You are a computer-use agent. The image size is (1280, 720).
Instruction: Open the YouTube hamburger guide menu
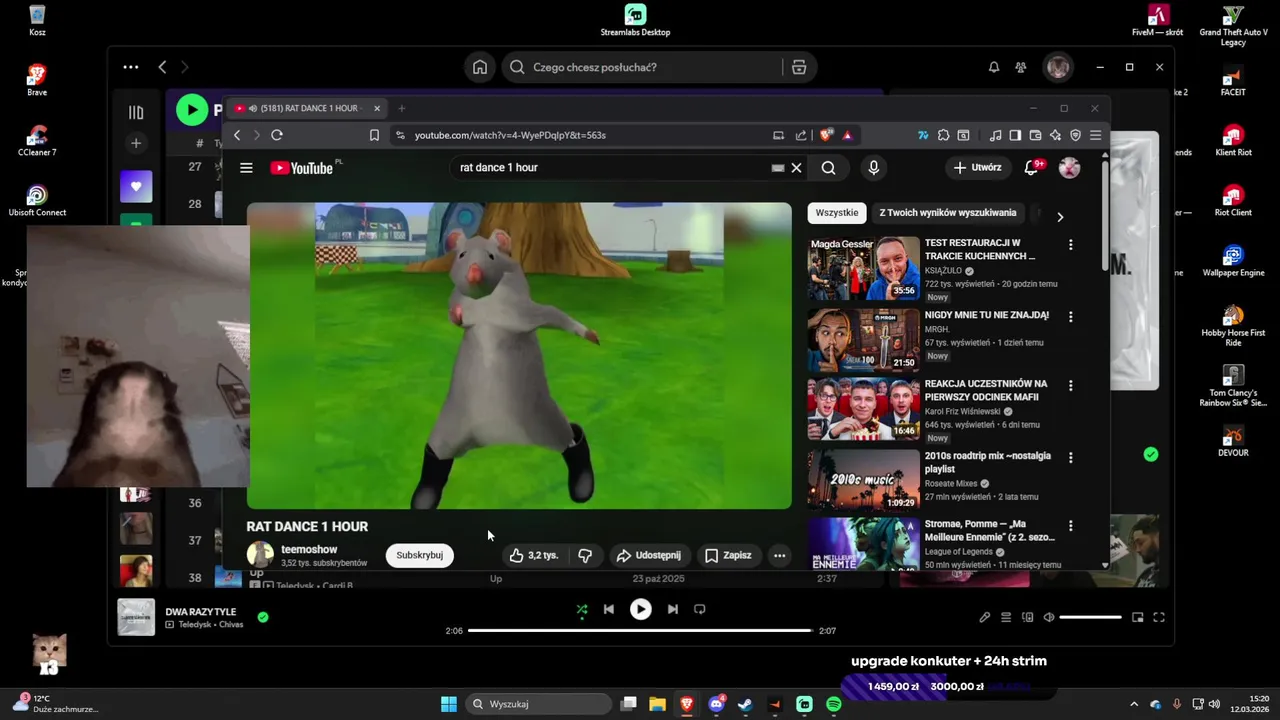[246, 168]
